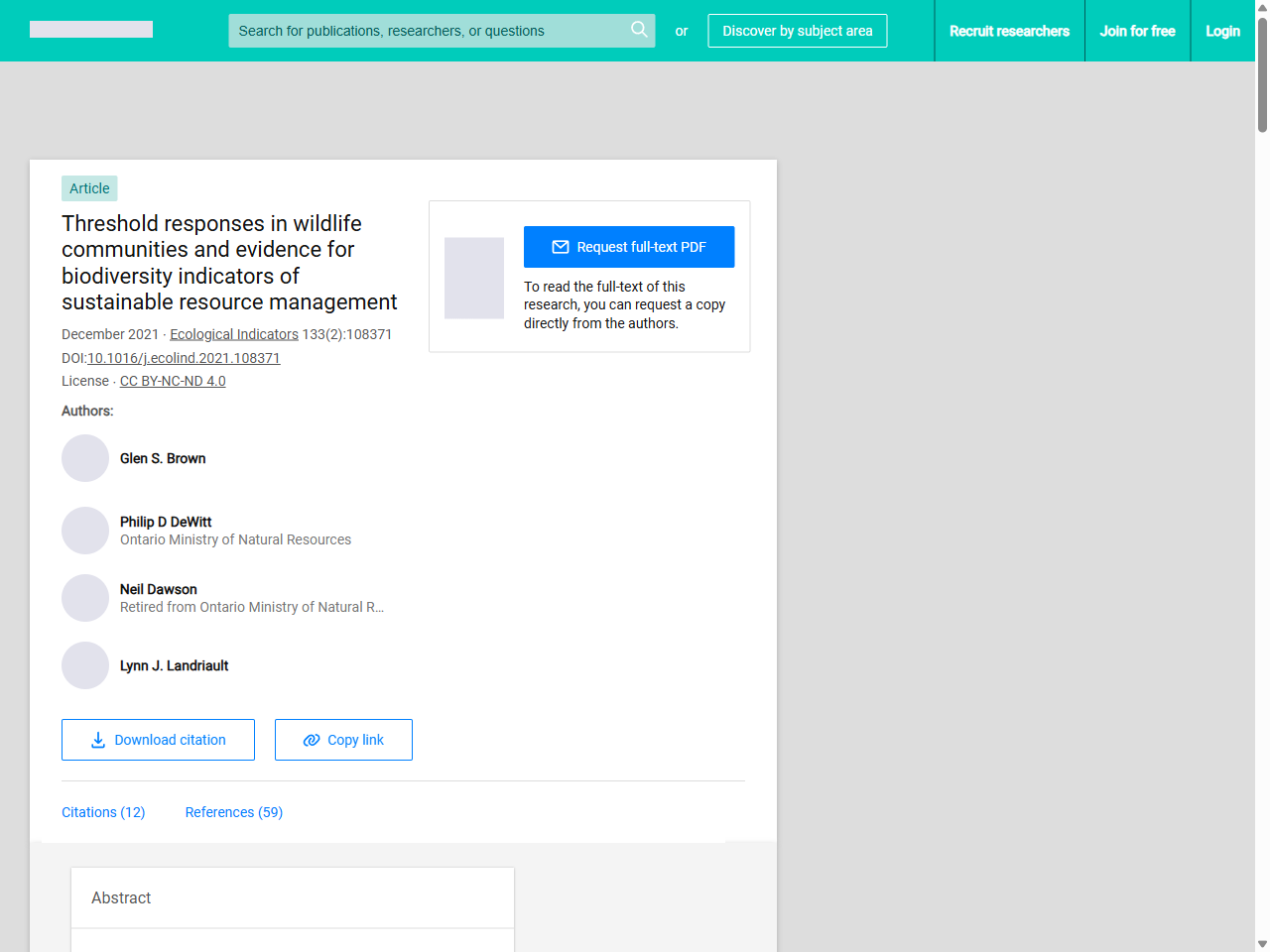Click the article thumbnail preview

[x=473, y=278]
